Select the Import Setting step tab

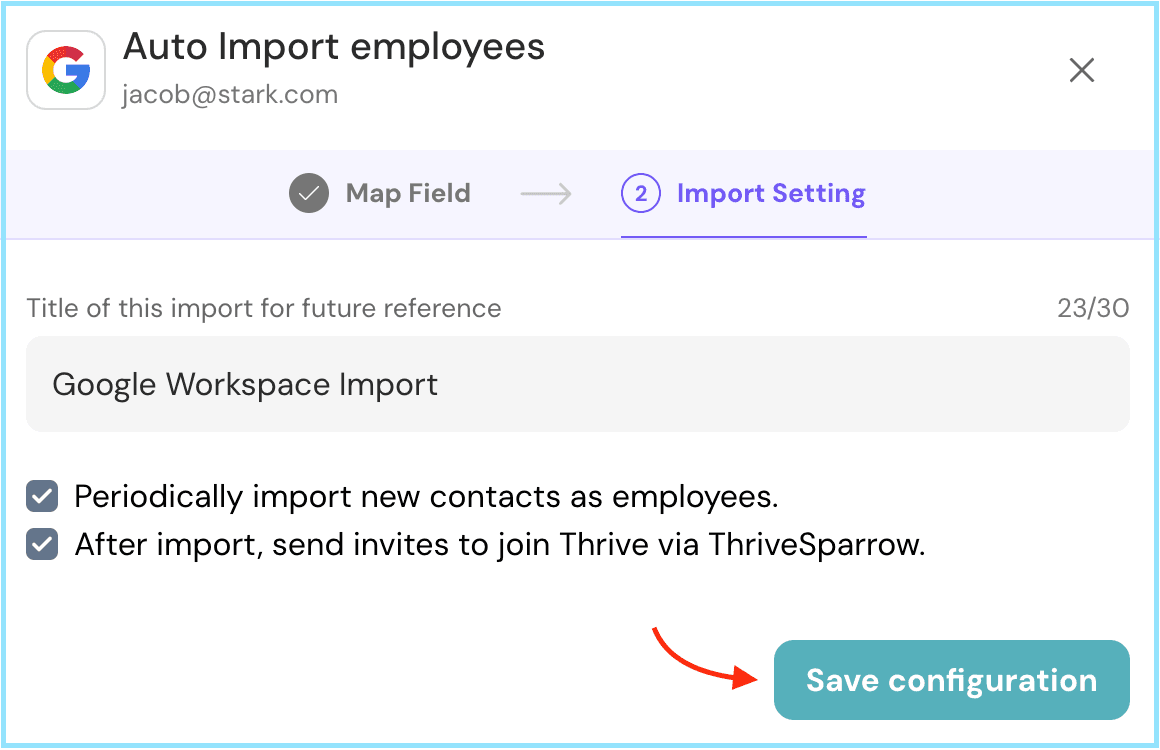[x=770, y=193]
